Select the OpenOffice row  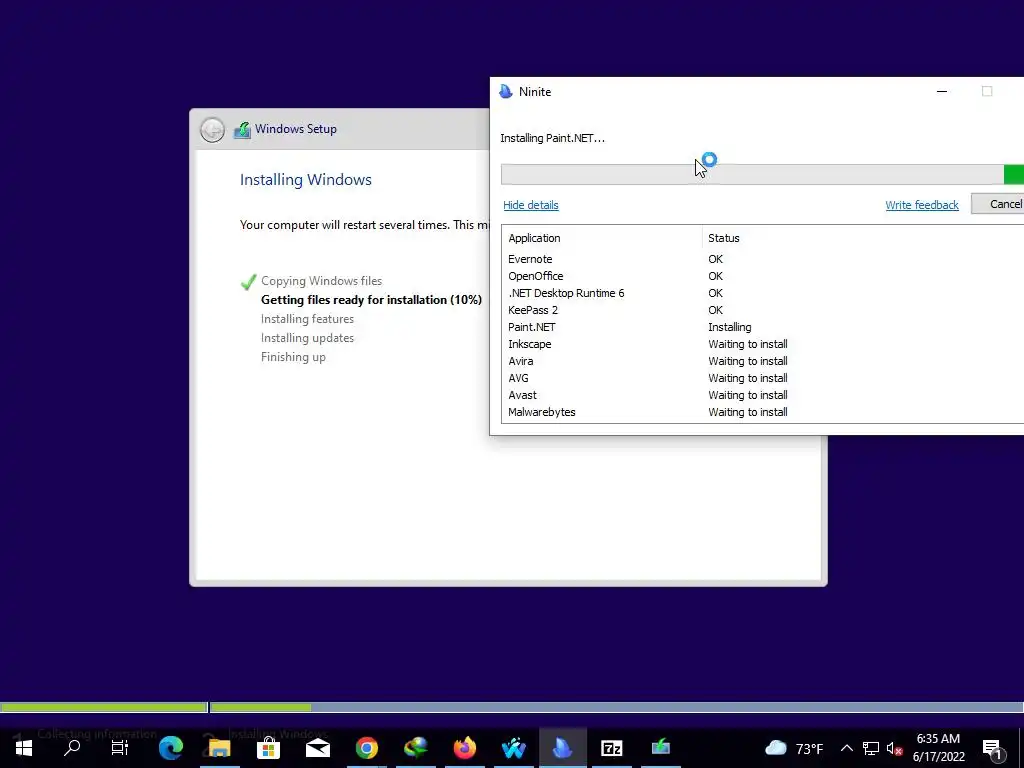(762, 276)
